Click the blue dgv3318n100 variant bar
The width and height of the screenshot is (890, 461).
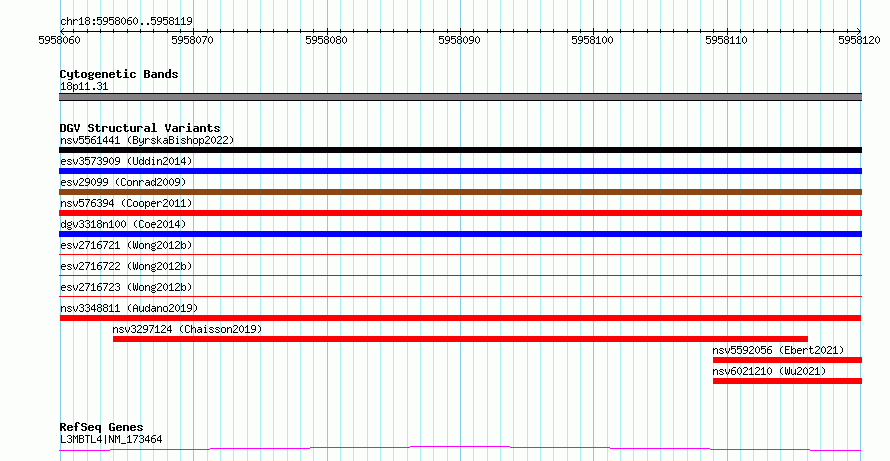(460, 234)
